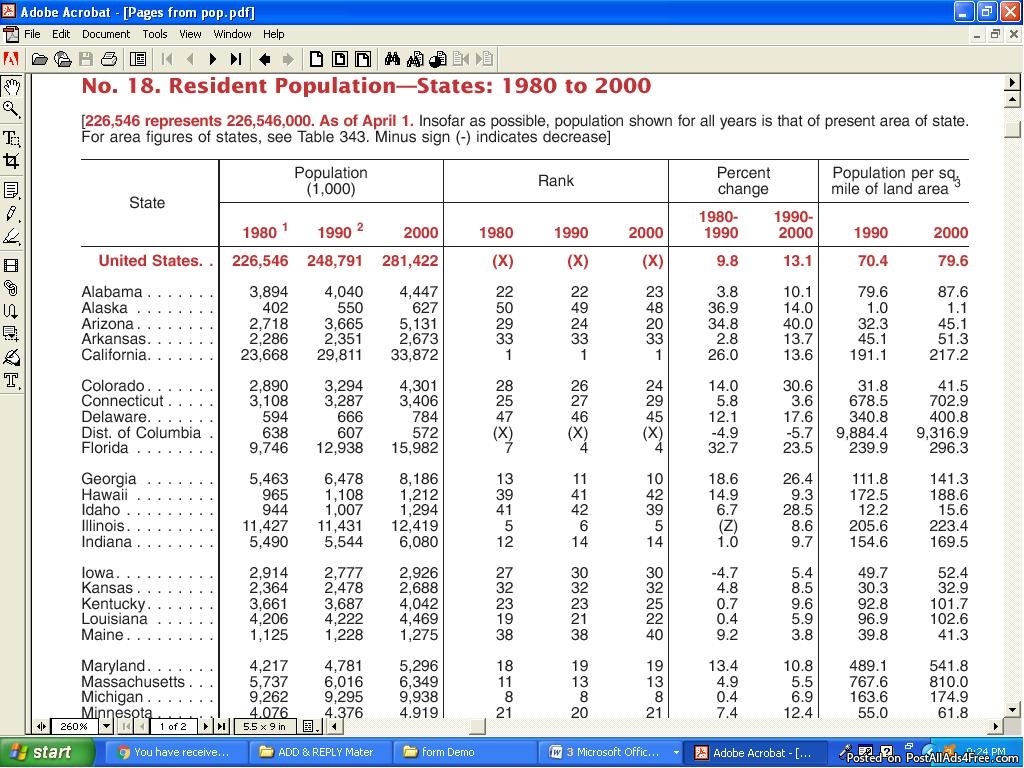This screenshot has width=1024, height=768.
Task: Click the Open file folder icon
Action: 39,59
